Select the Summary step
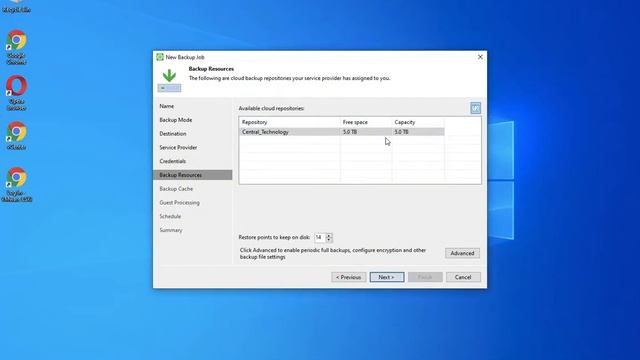 click(171, 230)
